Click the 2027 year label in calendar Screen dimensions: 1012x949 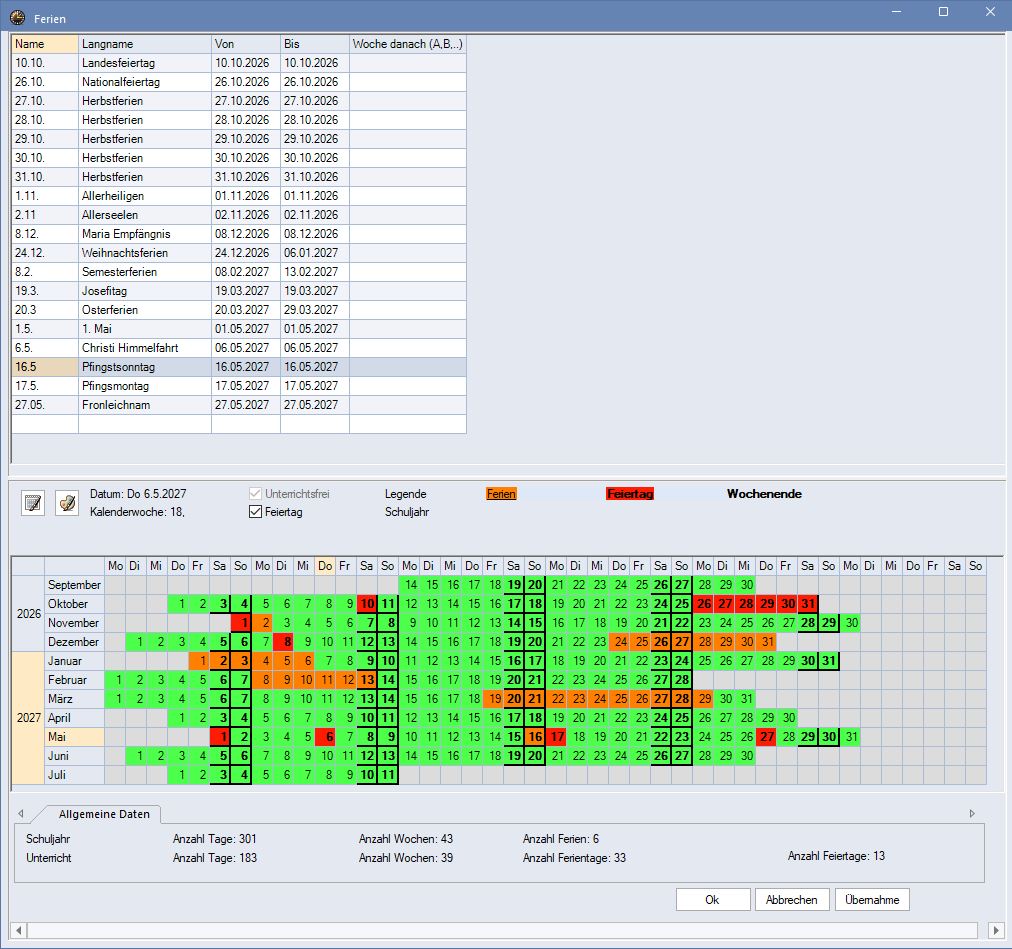[28, 718]
